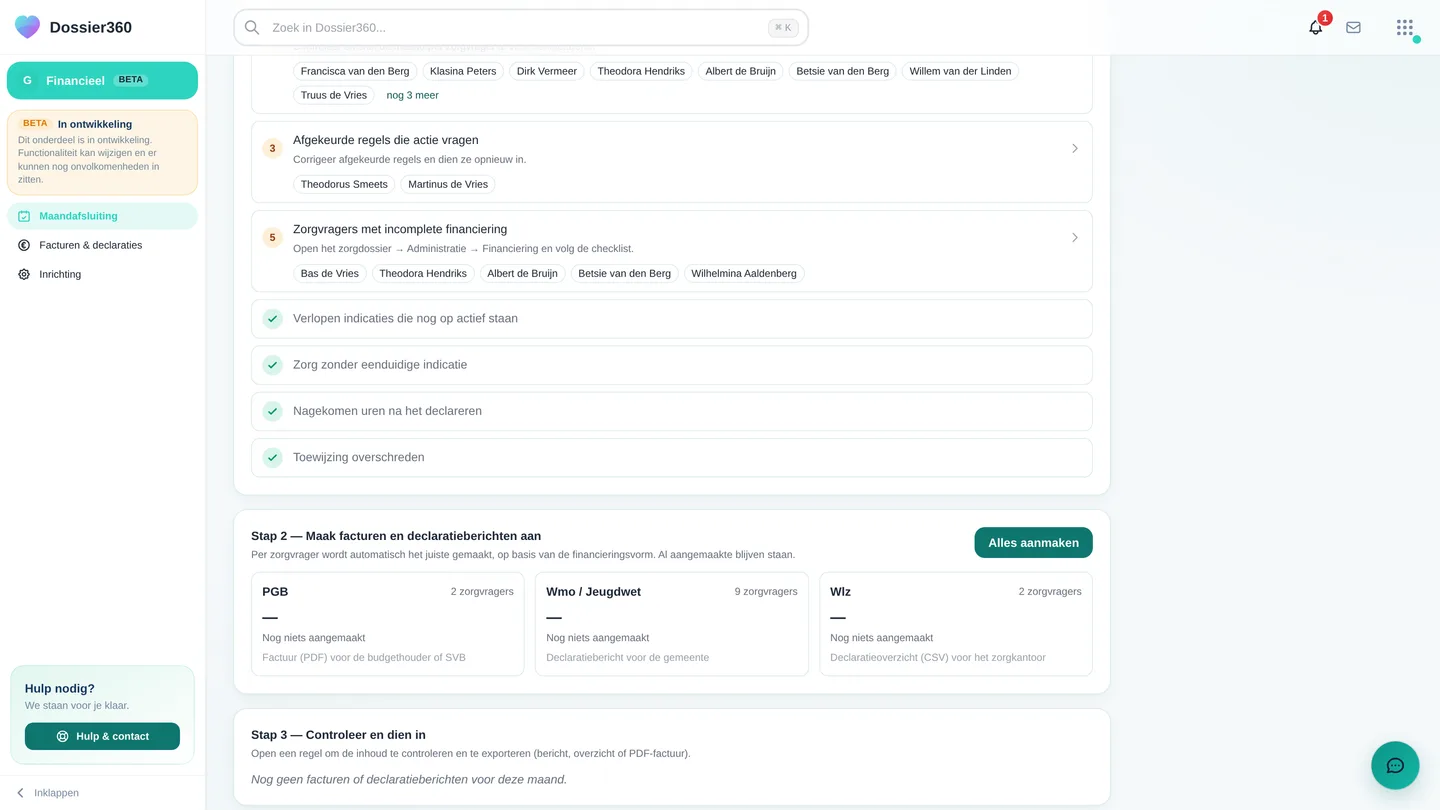Open the PGB financing card
This screenshot has width=1440, height=810.
[388, 624]
